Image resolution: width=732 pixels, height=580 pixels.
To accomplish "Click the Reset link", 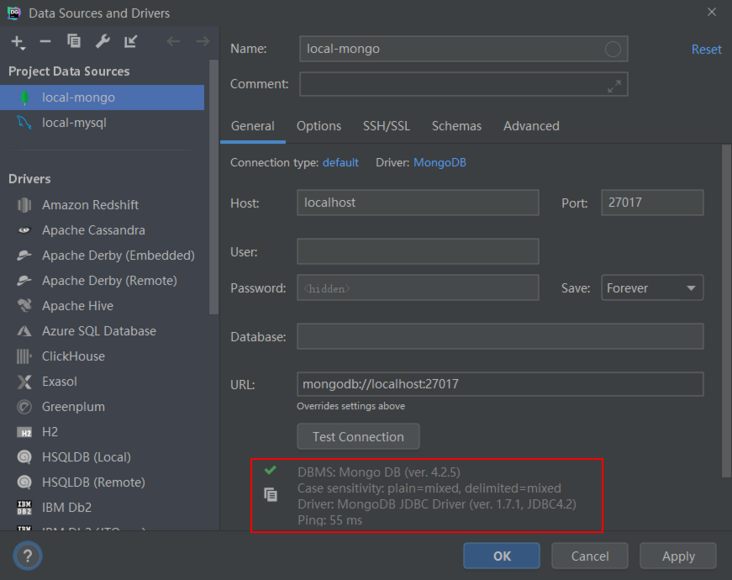I will point(706,49).
